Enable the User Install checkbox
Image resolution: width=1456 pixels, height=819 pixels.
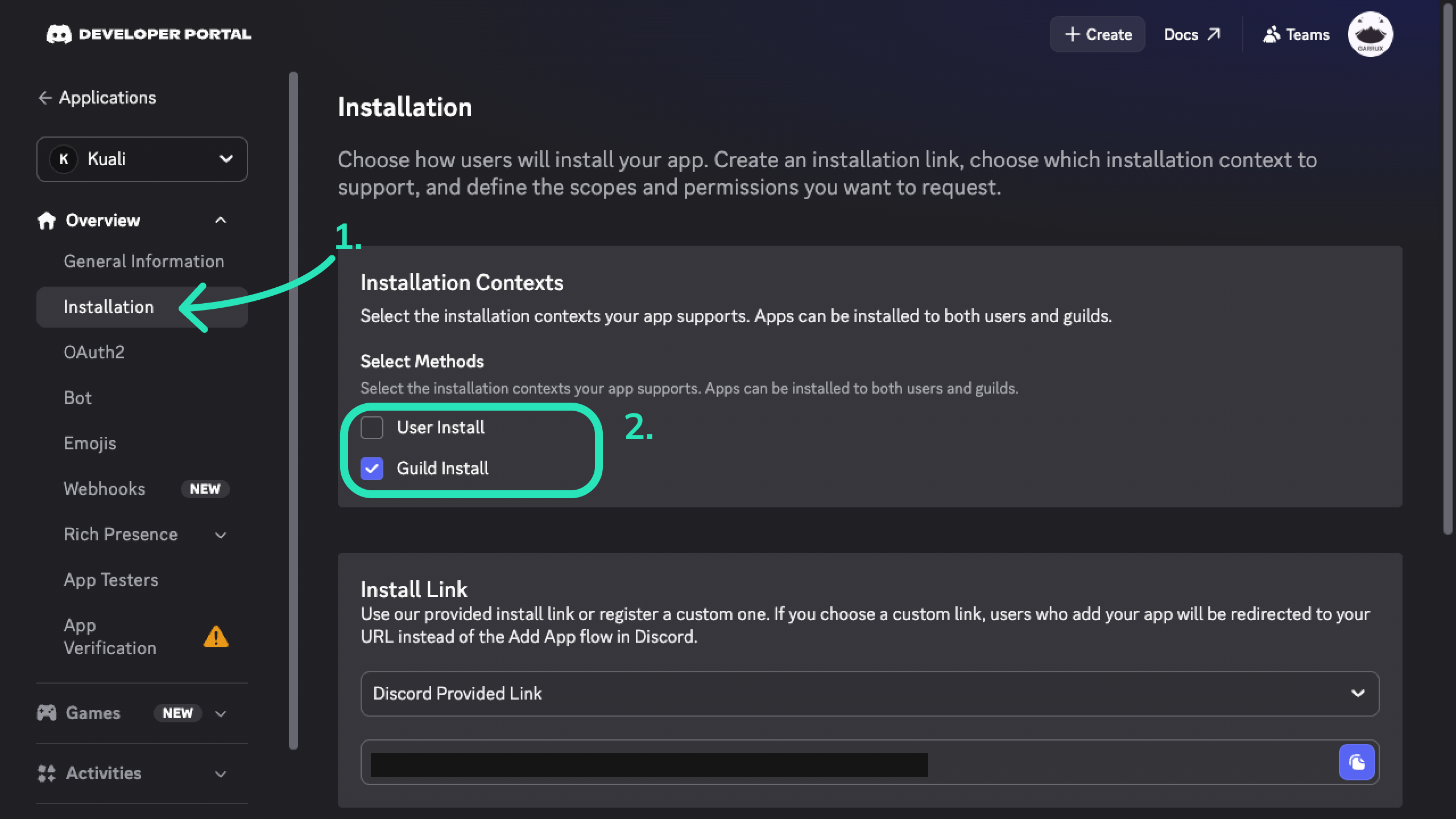pyautogui.click(x=372, y=428)
